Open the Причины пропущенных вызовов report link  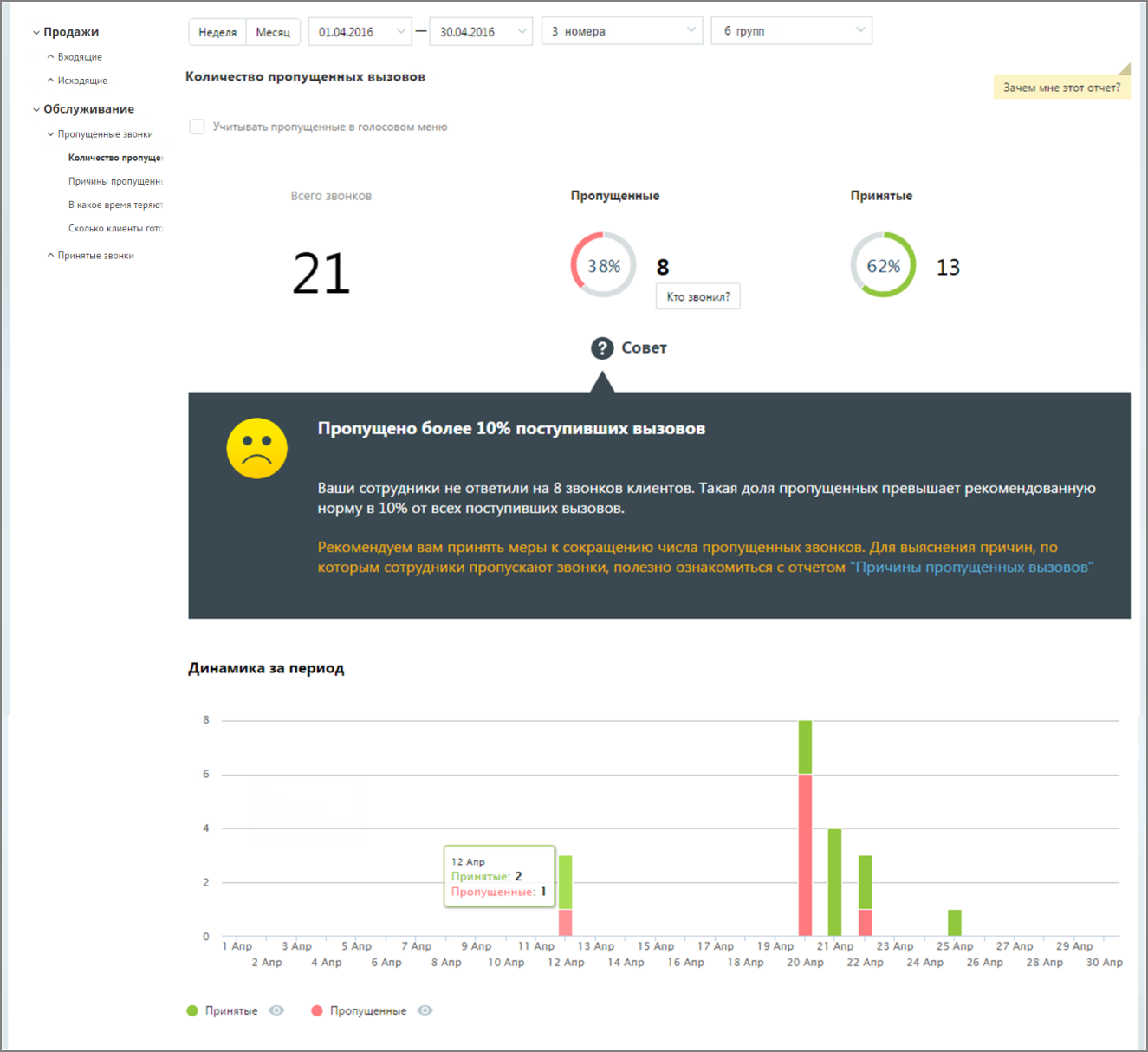[971, 568]
